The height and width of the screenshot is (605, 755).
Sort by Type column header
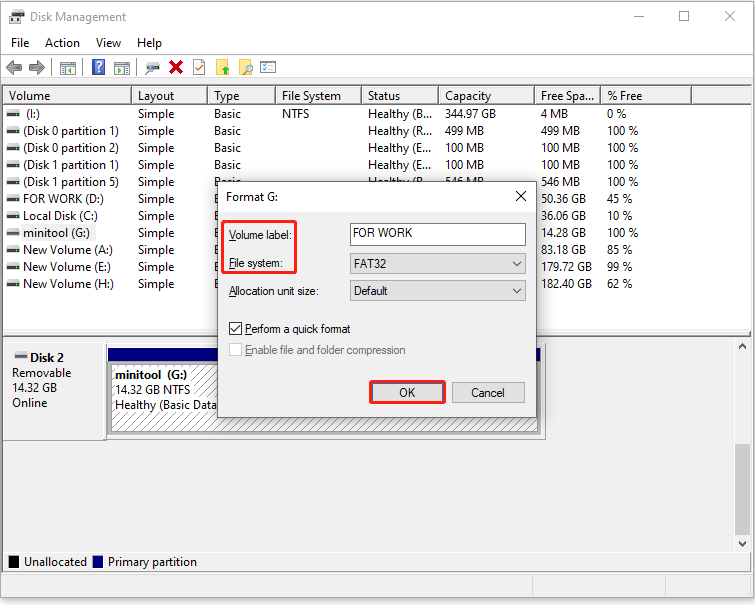click(x=242, y=95)
